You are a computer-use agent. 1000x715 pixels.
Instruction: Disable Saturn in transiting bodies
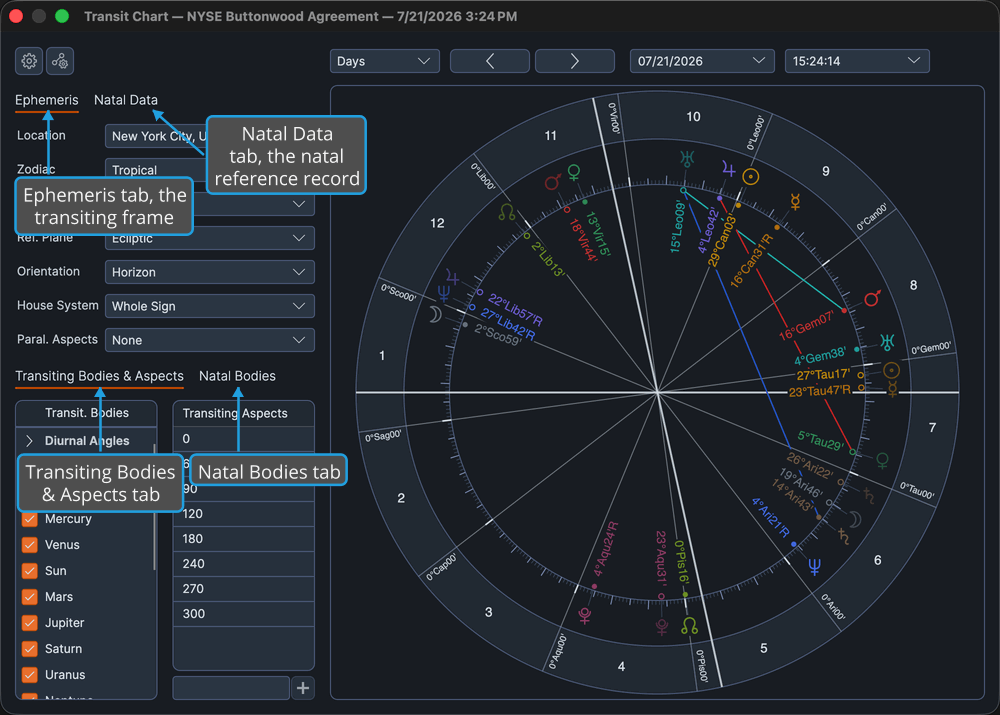(29, 649)
